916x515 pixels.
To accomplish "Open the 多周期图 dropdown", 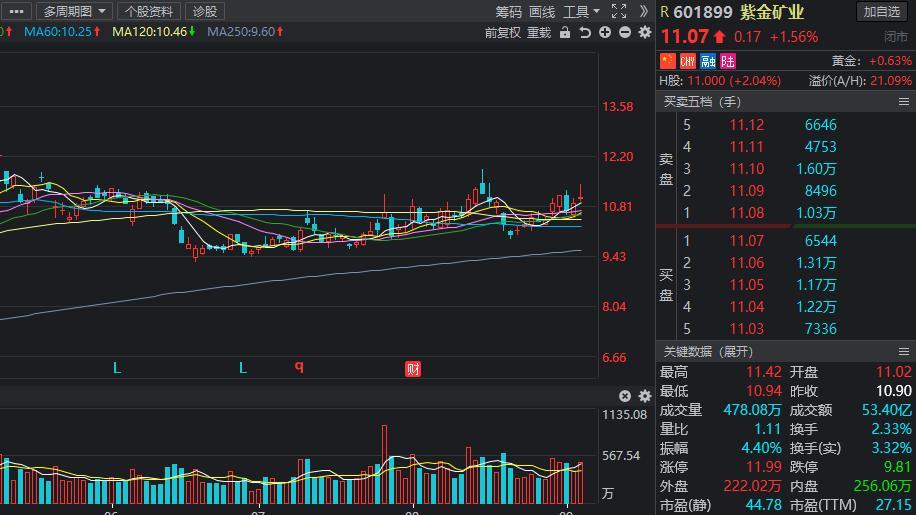I will click(x=74, y=11).
